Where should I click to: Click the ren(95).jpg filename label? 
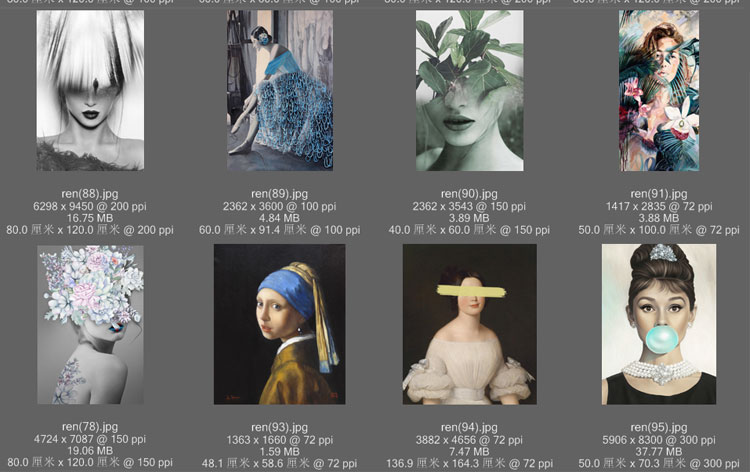pyautogui.click(x=658, y=427)
